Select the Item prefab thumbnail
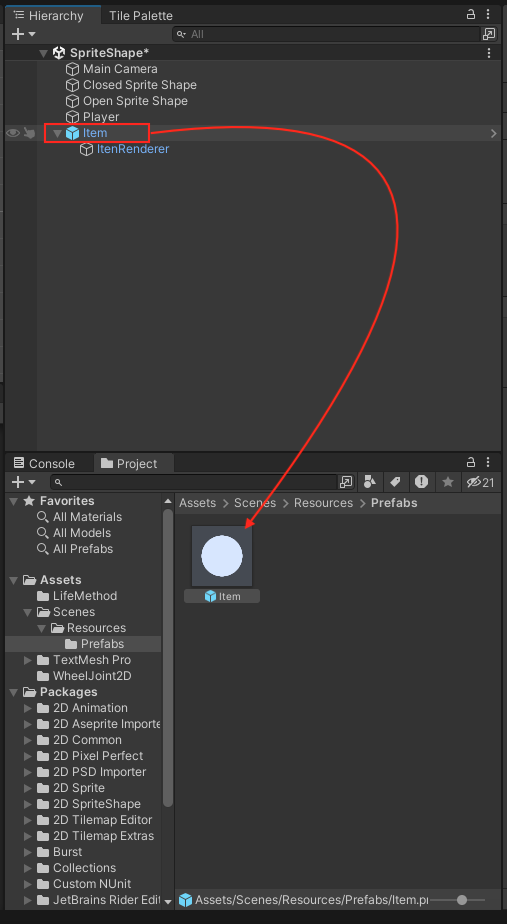The image size is (507, 924). pos(222,556)
